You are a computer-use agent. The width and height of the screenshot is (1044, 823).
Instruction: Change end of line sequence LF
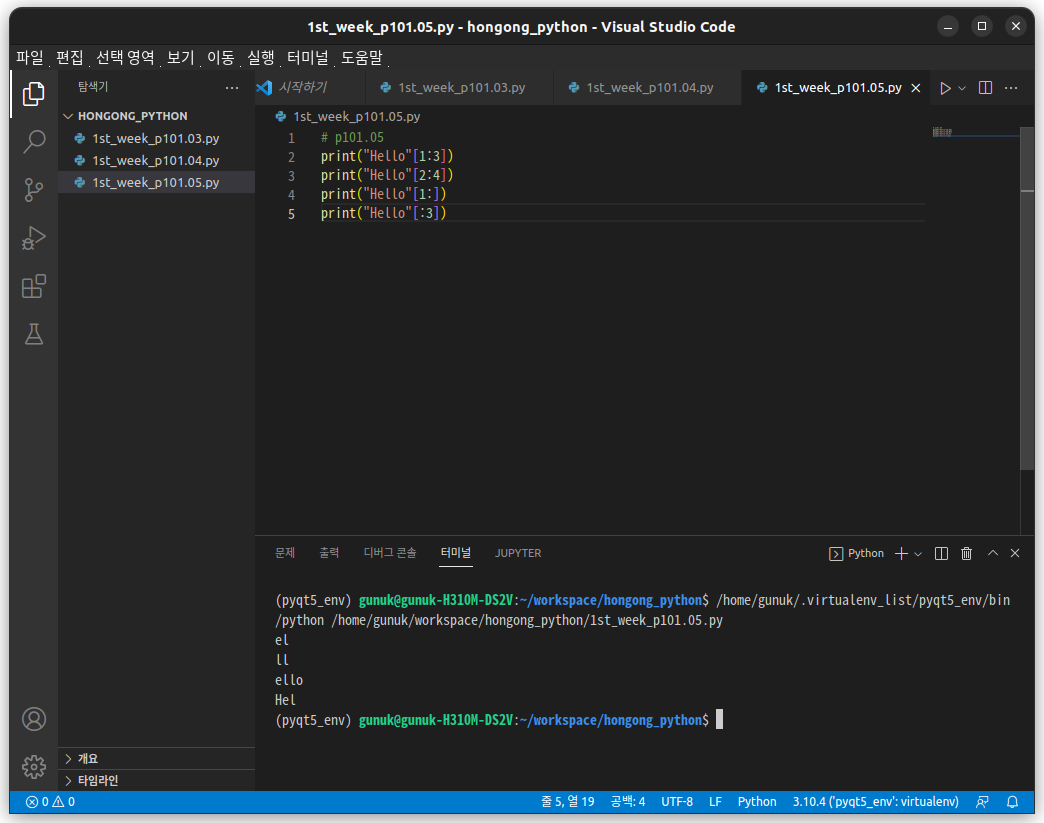pyautogui.click(x=715, y=802)
